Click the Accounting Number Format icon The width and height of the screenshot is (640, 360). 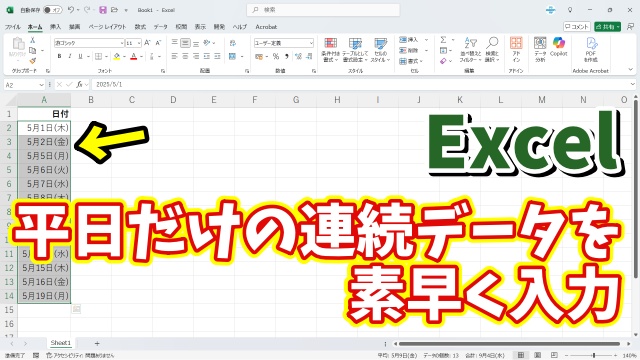point(259,56)
